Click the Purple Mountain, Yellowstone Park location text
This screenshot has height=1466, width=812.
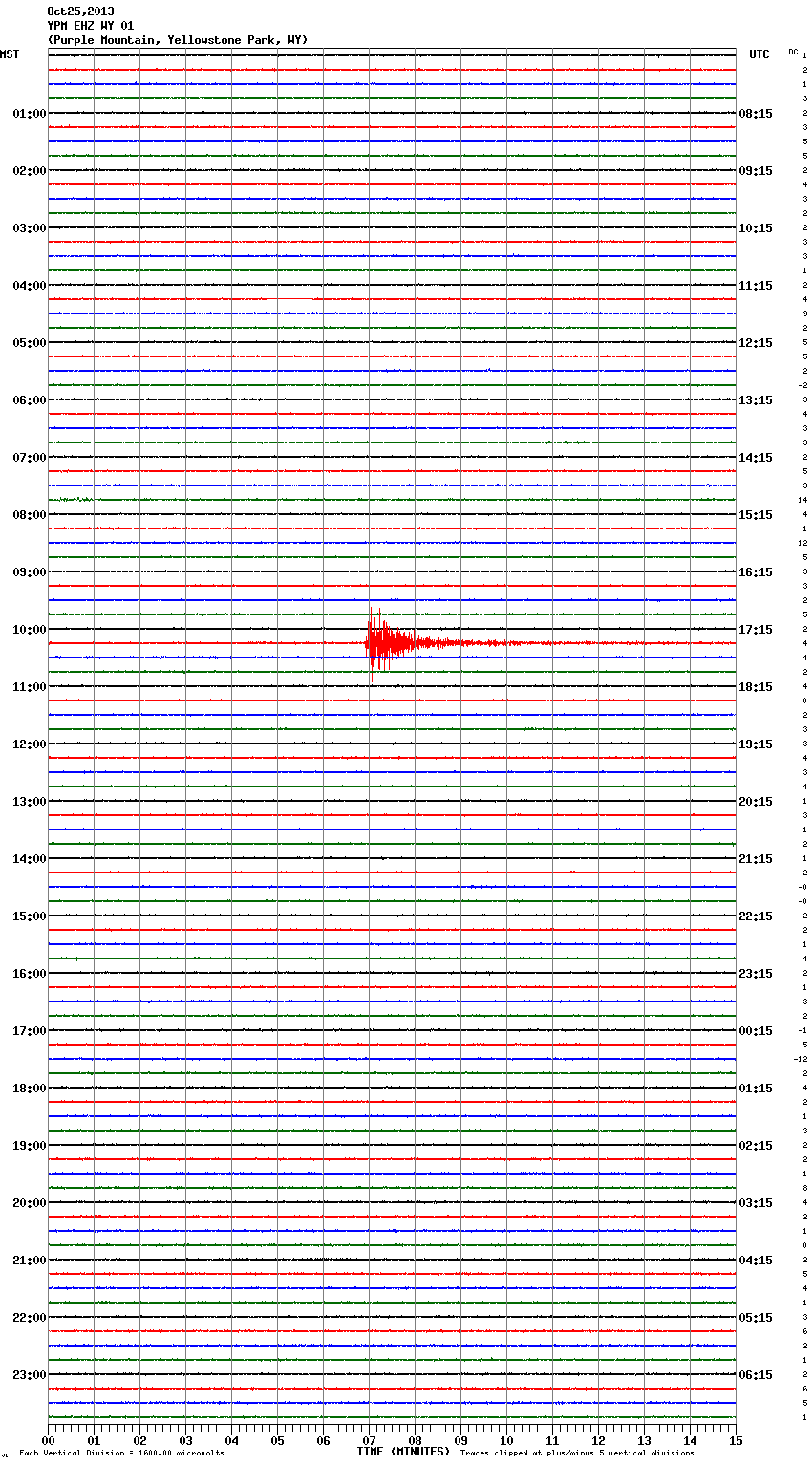tap(178, 40)
